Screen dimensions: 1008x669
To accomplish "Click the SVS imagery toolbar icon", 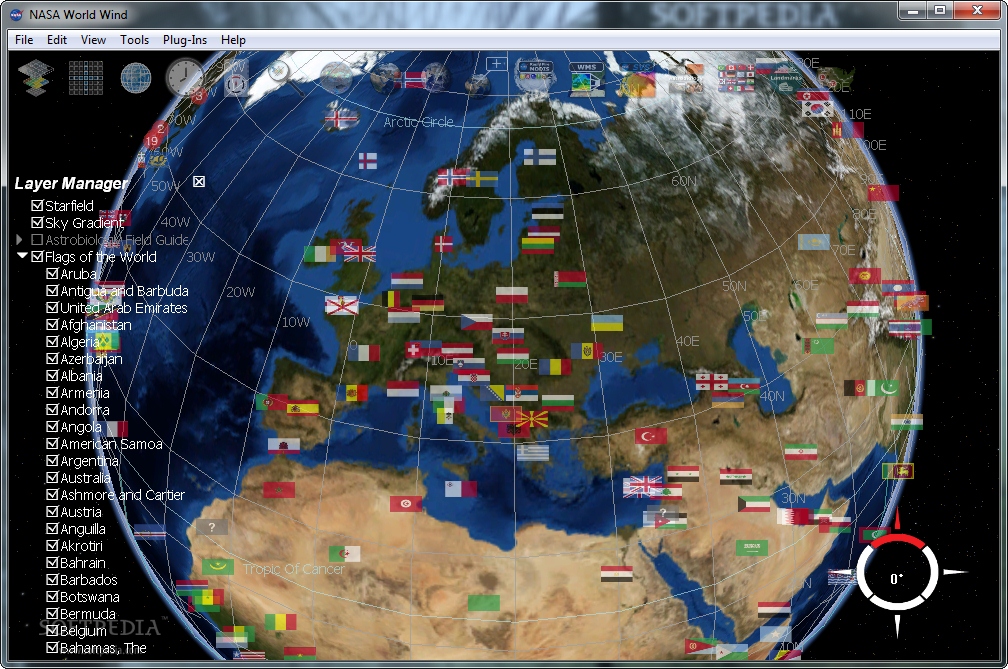I will (x=636, y=78).
